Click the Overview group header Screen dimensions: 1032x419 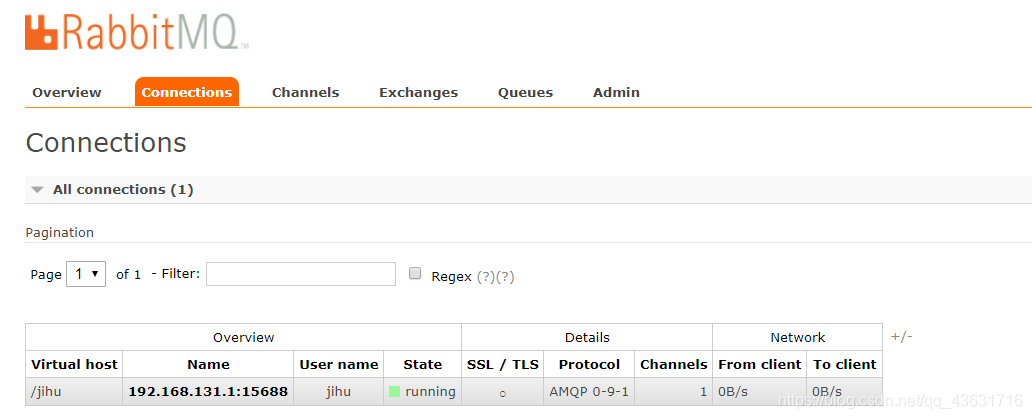click(244, 337)
